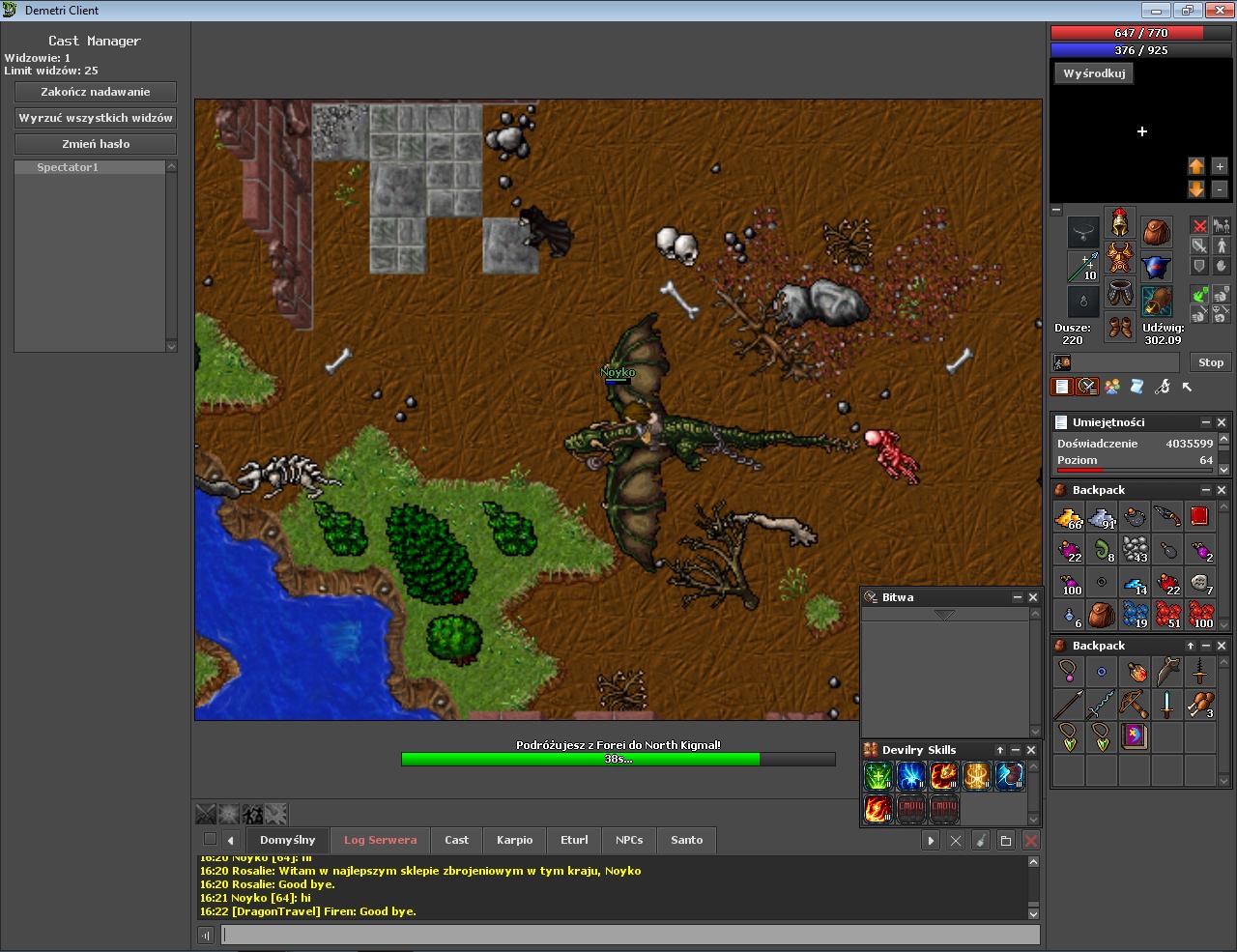The height and width of the screenshot is (952, 1237).
Task: Click Wyrzuć wszystkich widzów button
Action: point(96,118)
